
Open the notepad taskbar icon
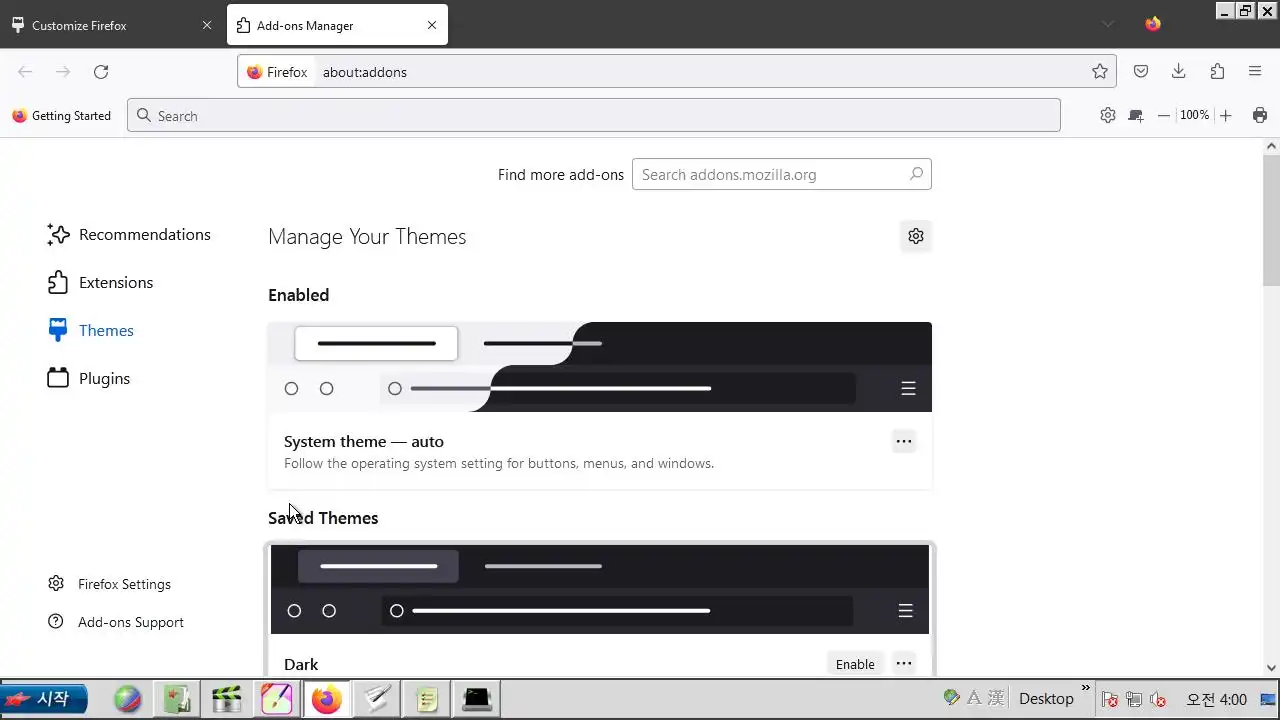[427, 699]
